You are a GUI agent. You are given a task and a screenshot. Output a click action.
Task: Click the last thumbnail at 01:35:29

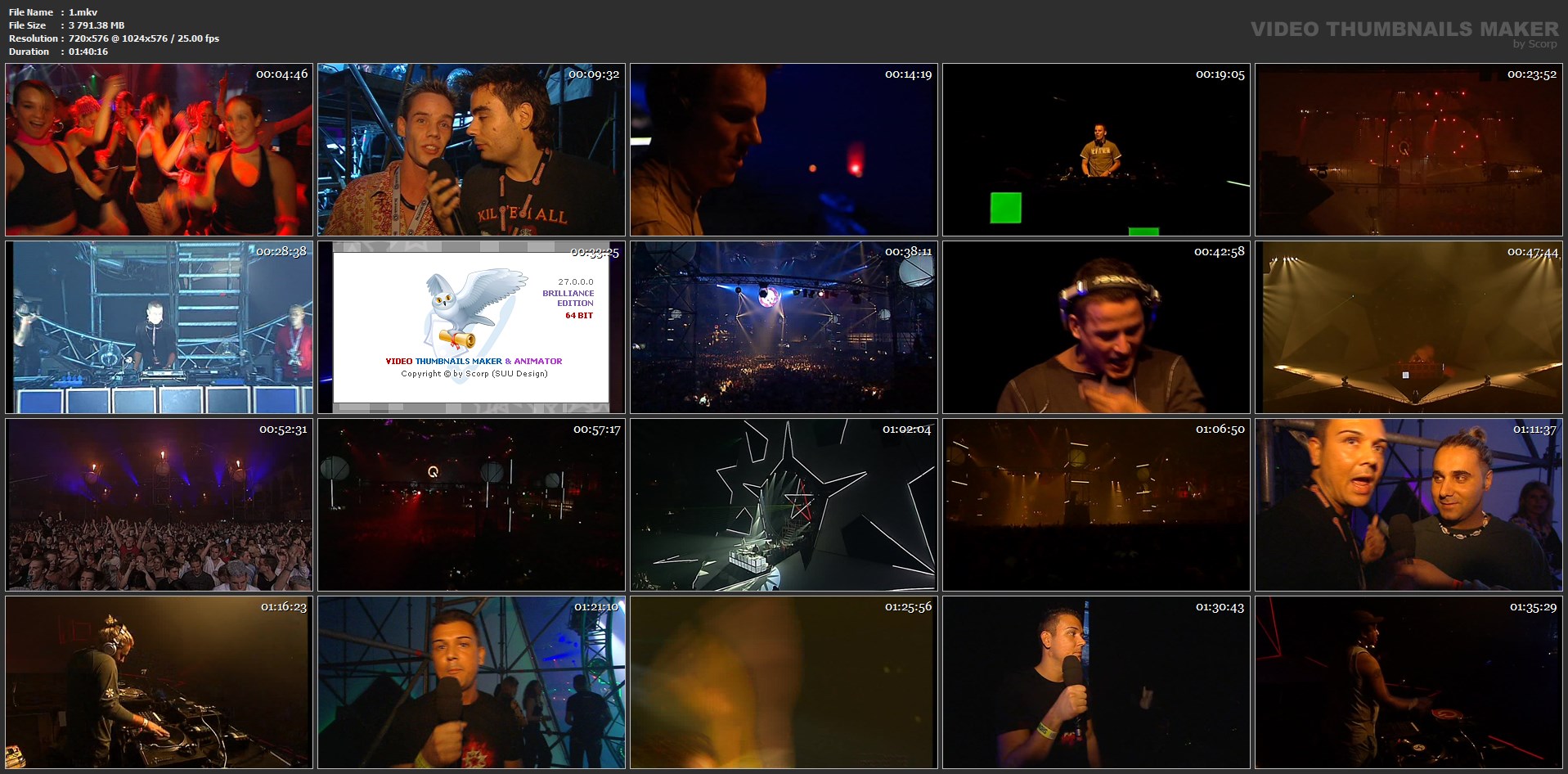[1409, 682]
